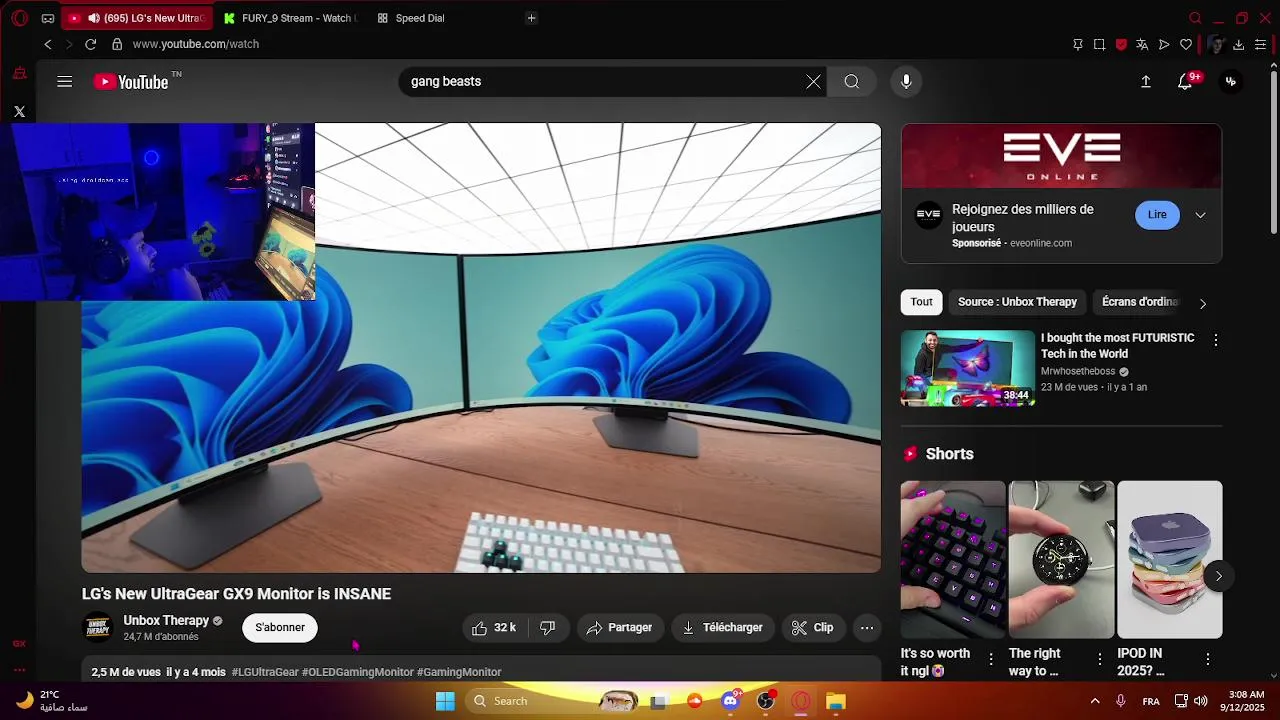Like the video with thumbs up

pos(494,628)
